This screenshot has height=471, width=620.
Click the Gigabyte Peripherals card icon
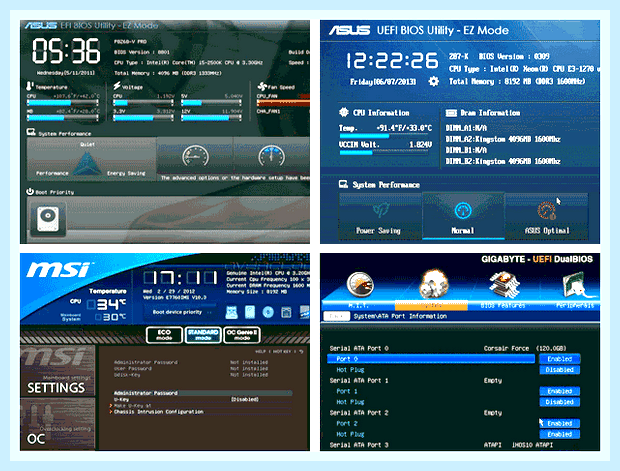coord(577,286)
